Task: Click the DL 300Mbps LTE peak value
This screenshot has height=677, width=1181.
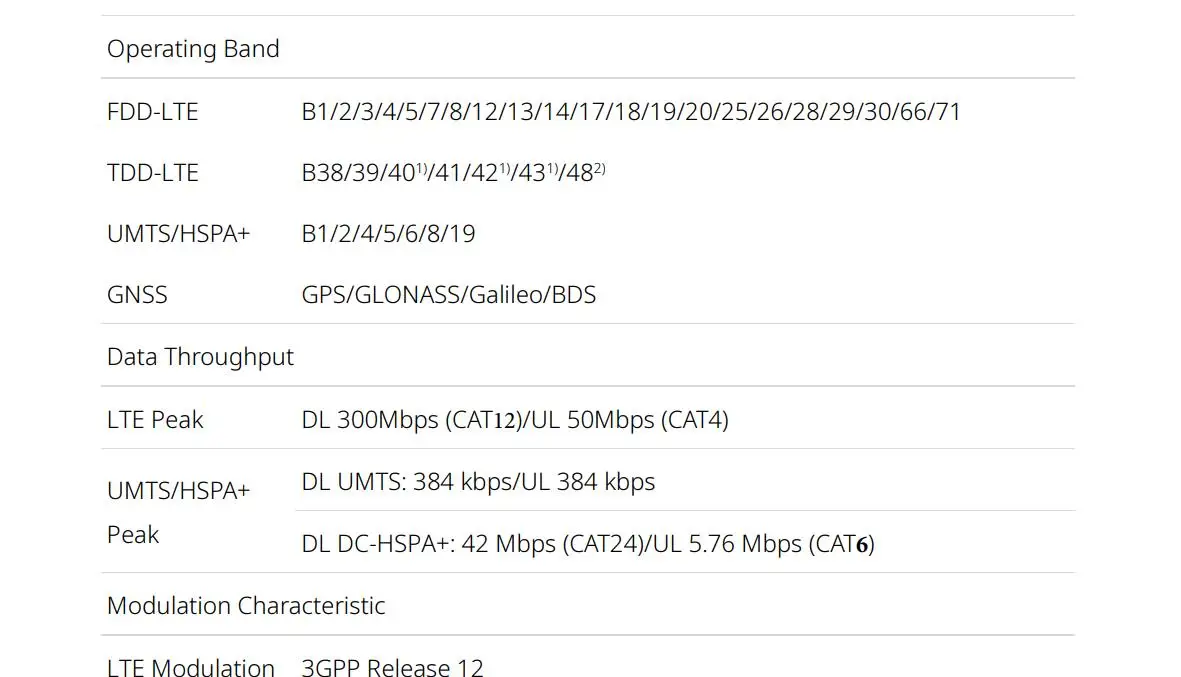Action: 410,420
